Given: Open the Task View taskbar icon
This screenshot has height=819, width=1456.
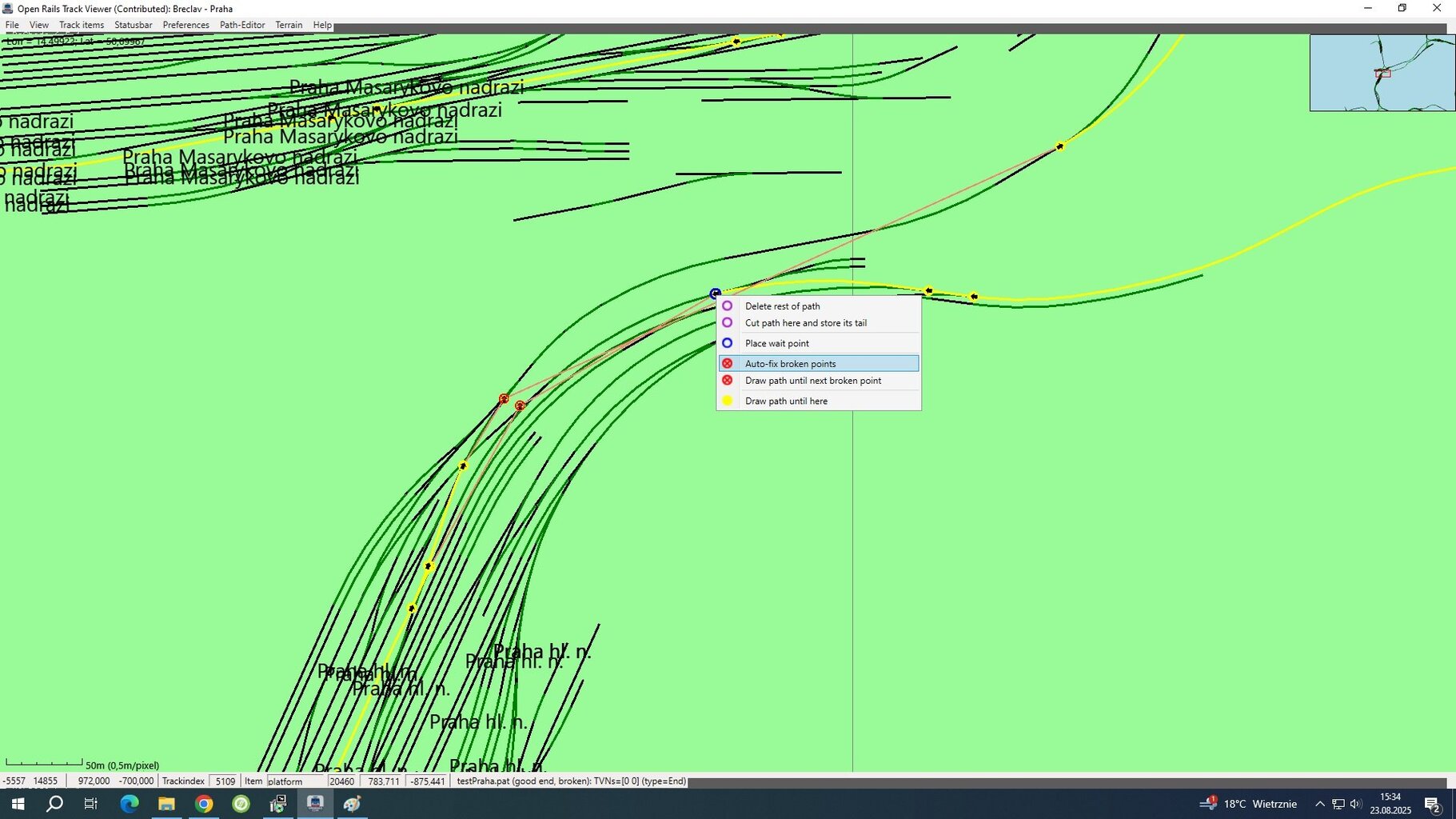Looking at the screenshot, I should pyautogui.click(x=91, y=804).
